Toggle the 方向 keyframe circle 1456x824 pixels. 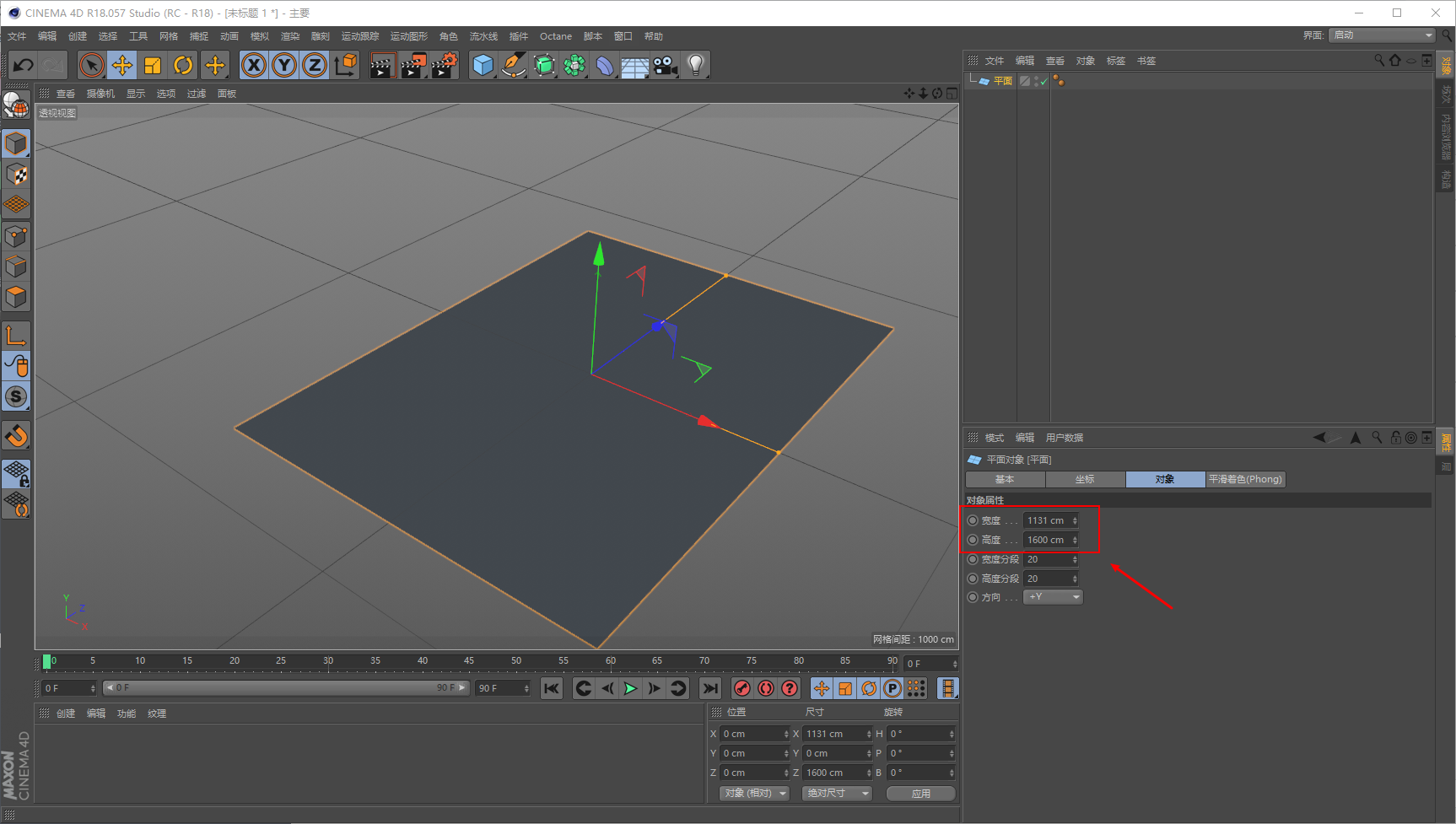click(x=973, y=597)
